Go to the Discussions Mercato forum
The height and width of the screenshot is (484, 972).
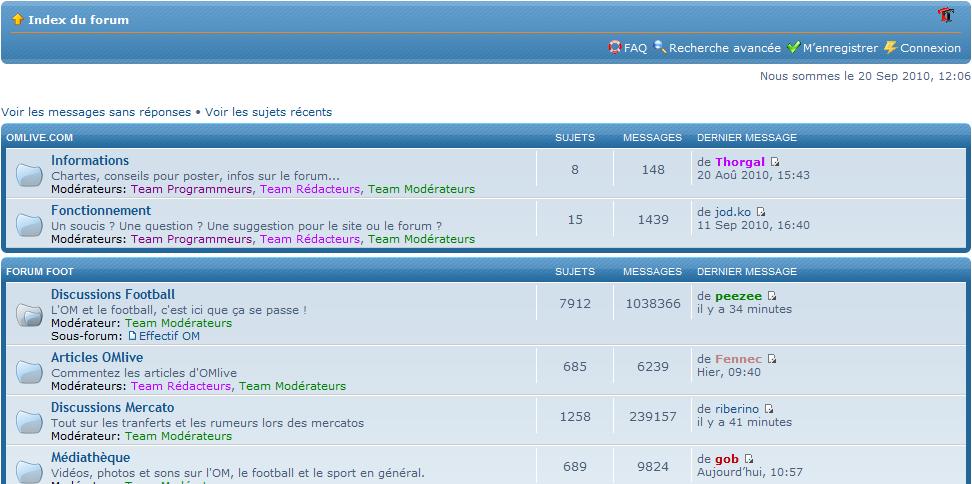coord(112,407)
